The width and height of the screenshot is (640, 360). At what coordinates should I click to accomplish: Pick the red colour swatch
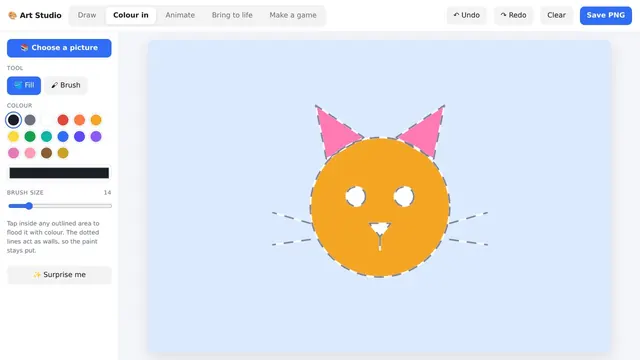(63, 120)
